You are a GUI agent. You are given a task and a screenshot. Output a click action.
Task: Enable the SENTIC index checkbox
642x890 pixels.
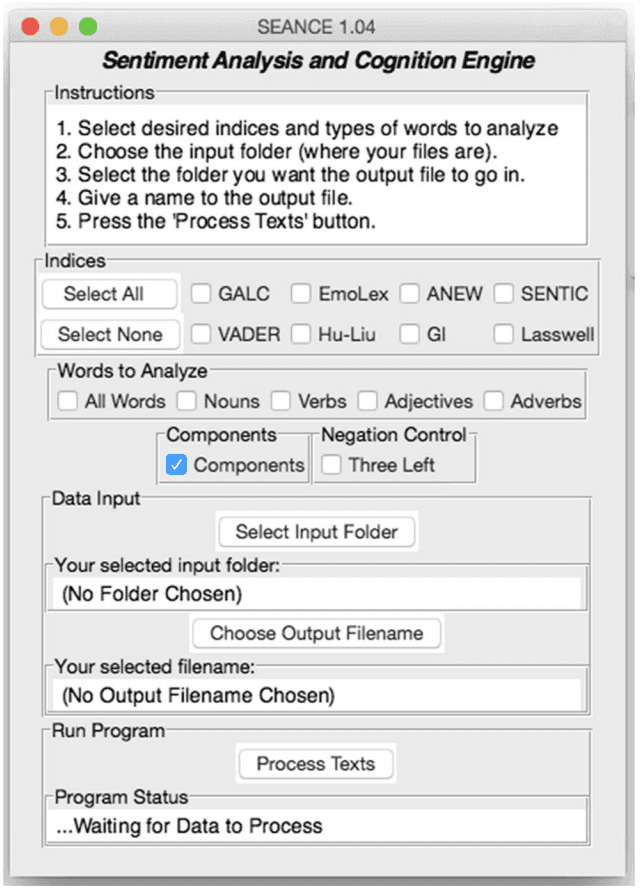click(x=504, y=294)
